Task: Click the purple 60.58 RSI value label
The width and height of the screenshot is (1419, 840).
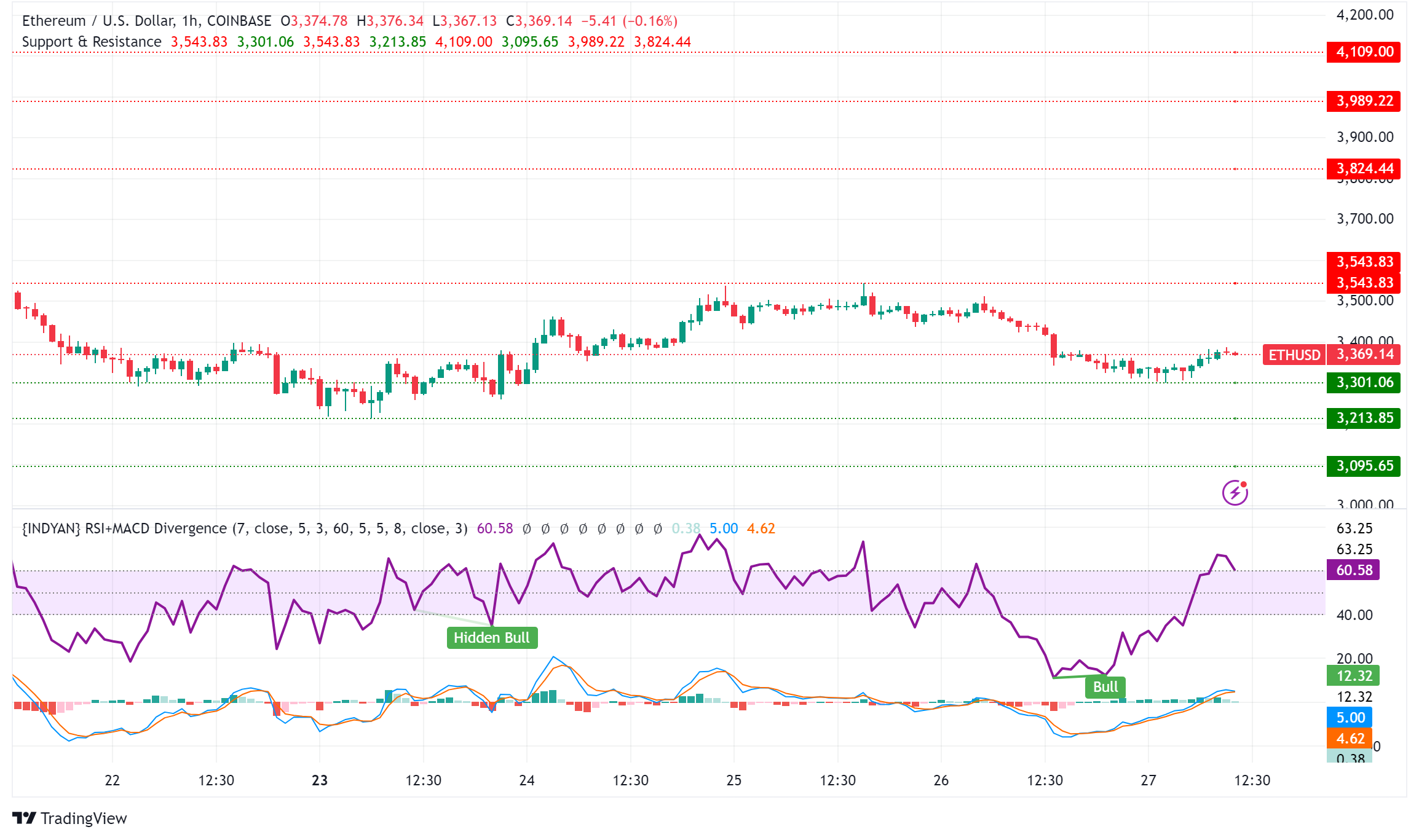Action: pos(1353,570)
